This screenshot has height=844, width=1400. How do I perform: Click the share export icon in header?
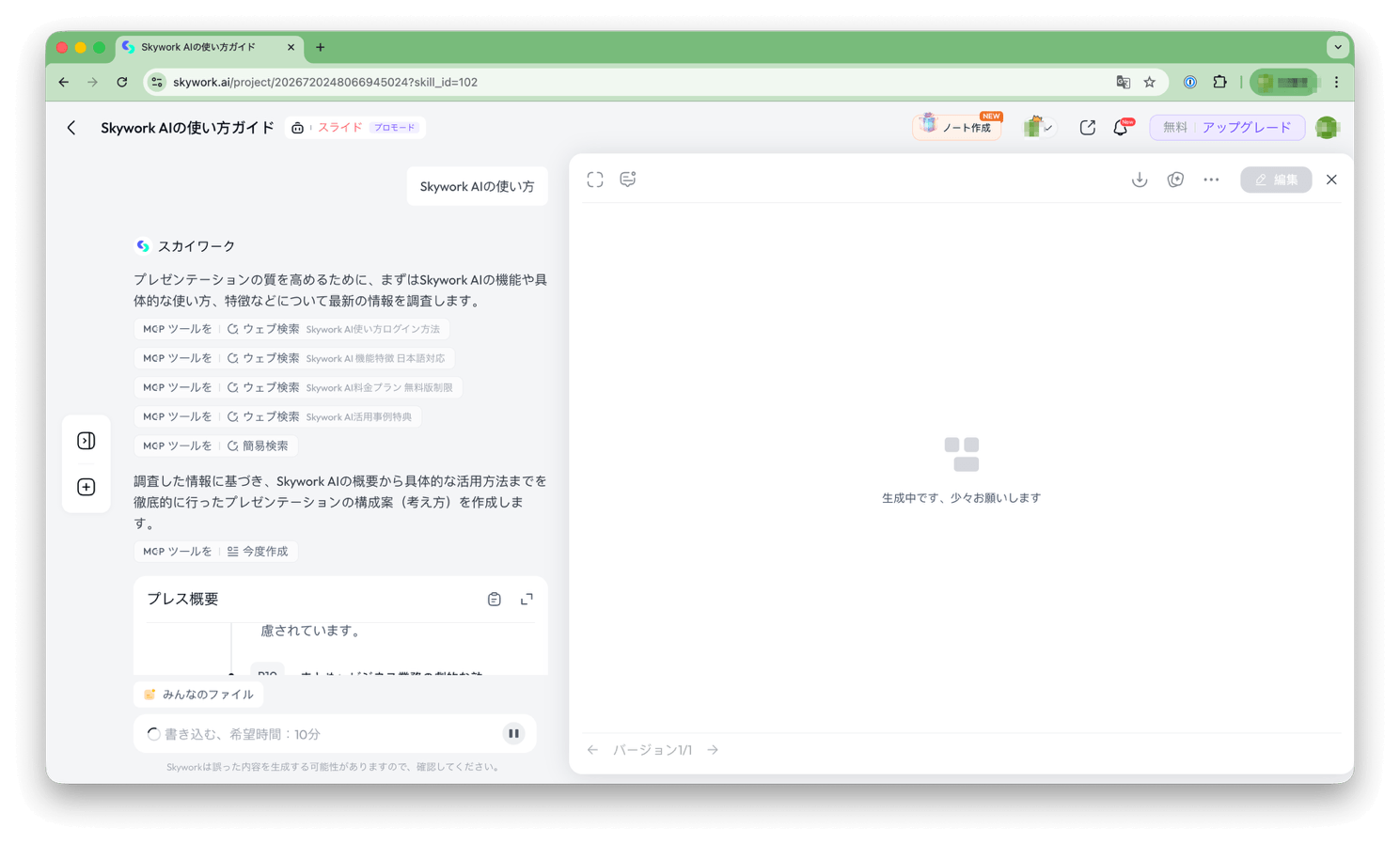tap(1087, 128)
